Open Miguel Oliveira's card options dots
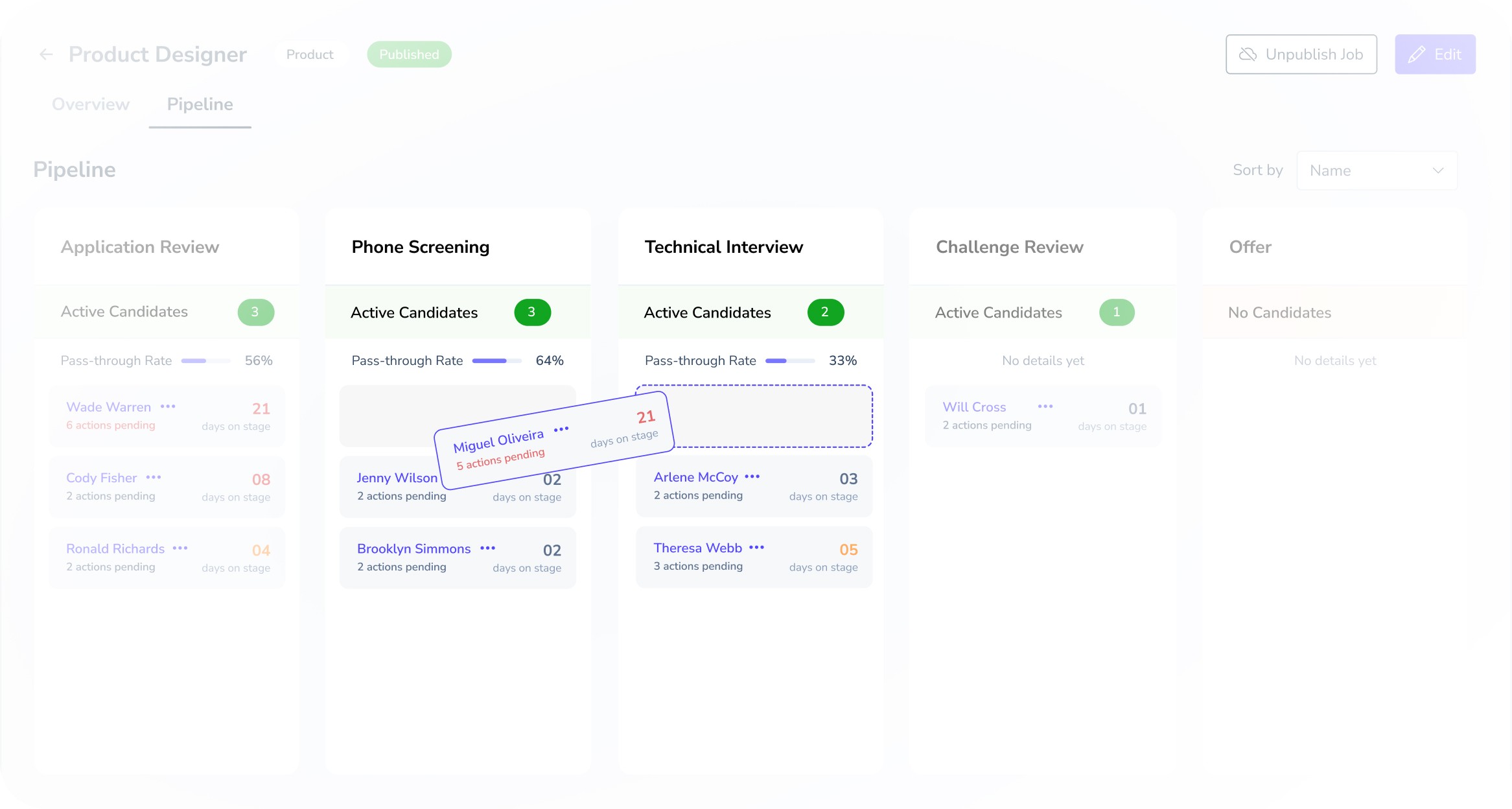1512x809 pixels. (x=561, y=429)
